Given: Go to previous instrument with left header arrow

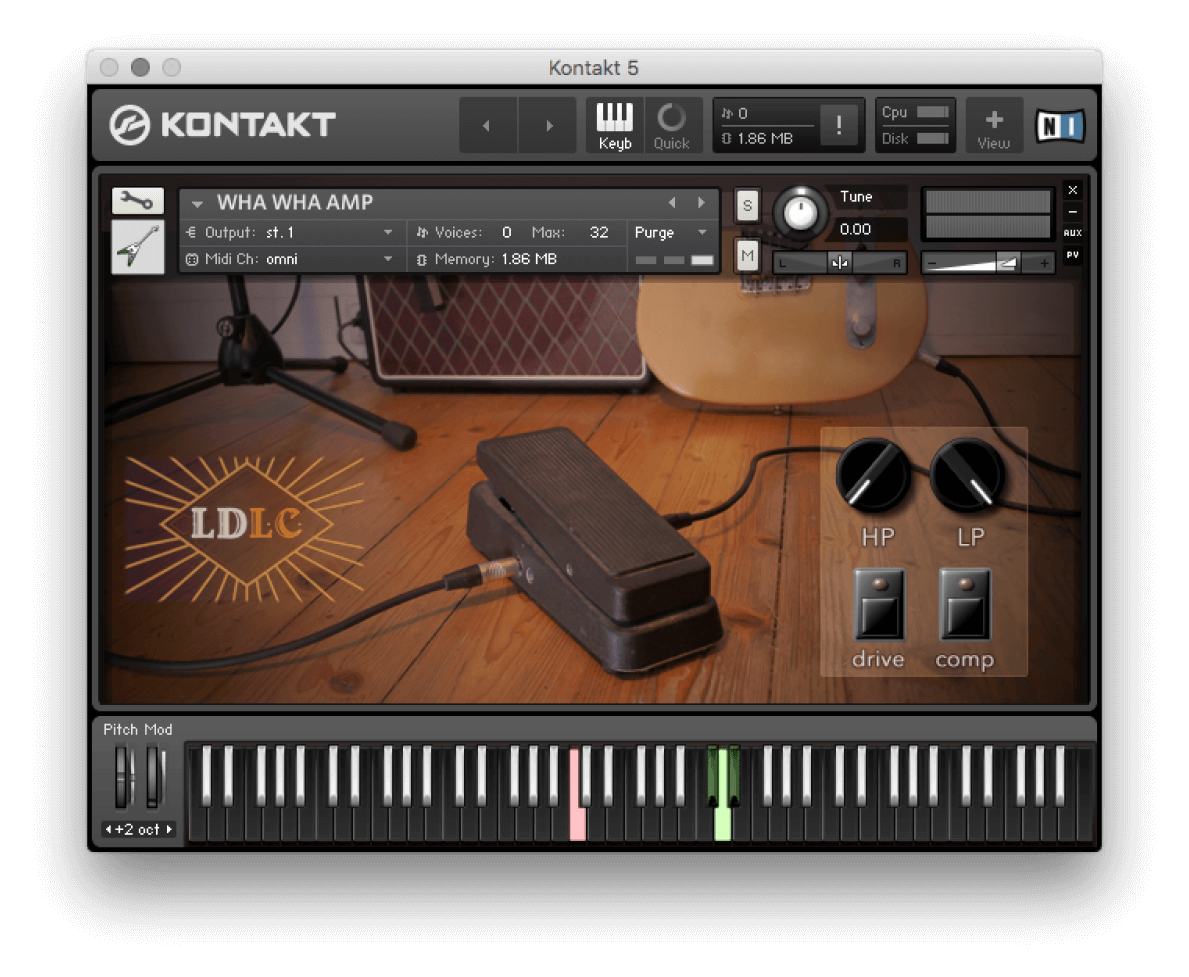Looking at the screenshot, I should click(x=487, y=125).
